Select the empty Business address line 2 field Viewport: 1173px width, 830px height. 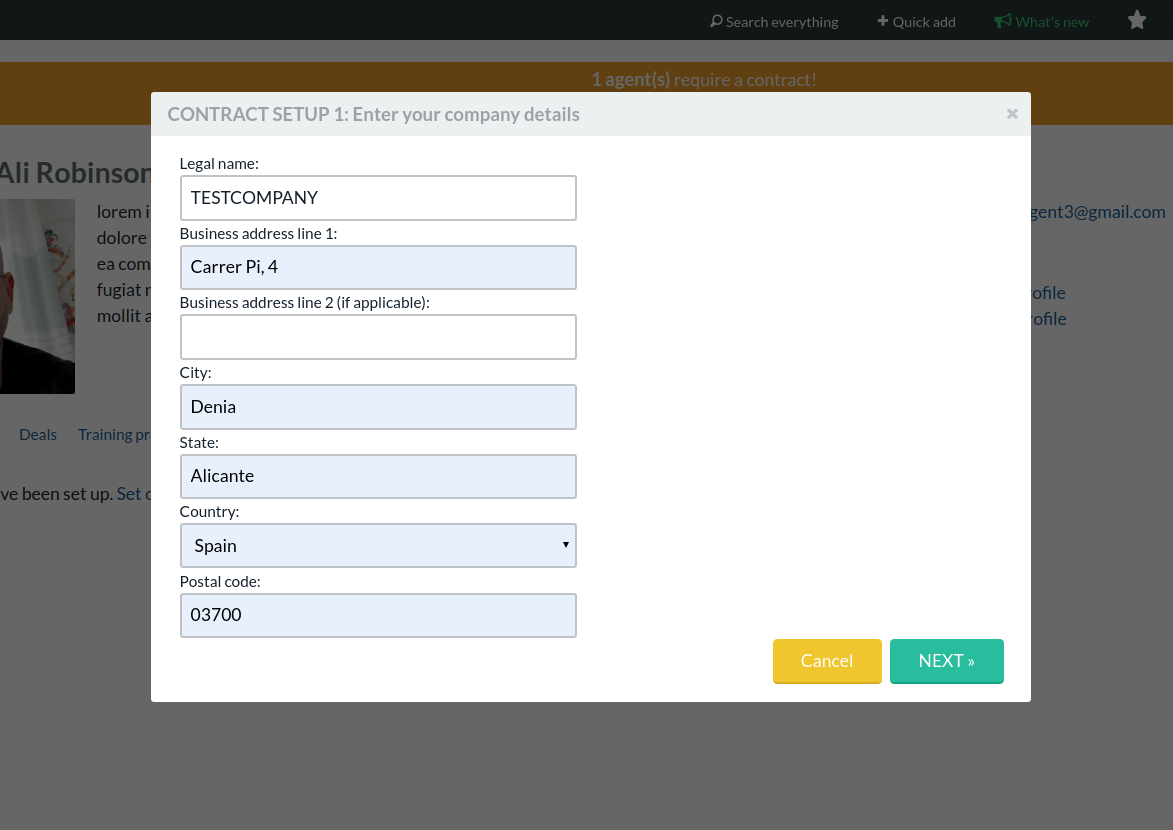[x=378, y=337]
